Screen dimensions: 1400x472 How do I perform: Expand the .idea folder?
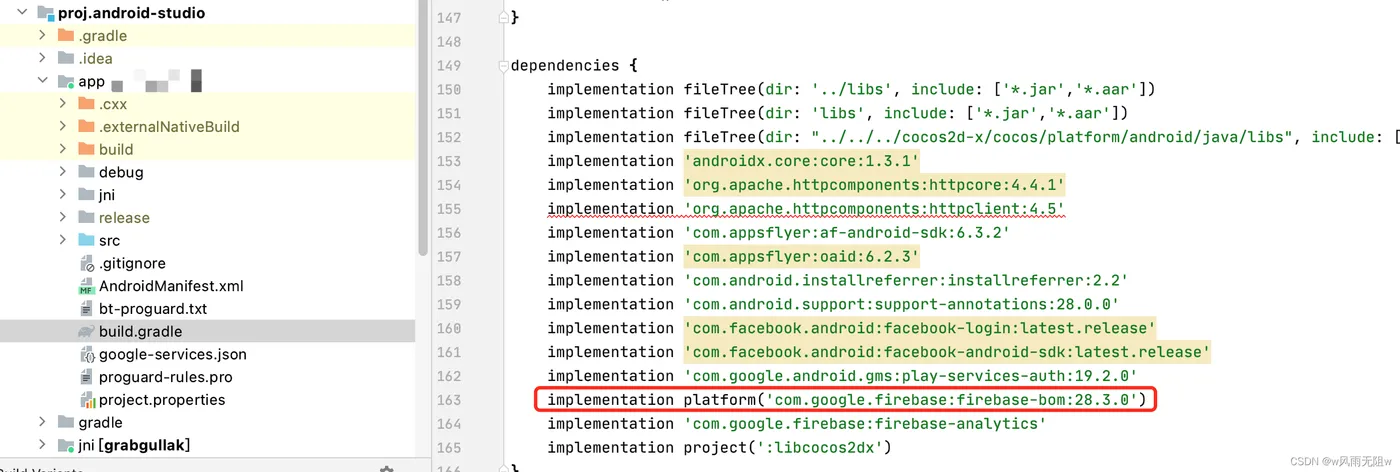42,58
